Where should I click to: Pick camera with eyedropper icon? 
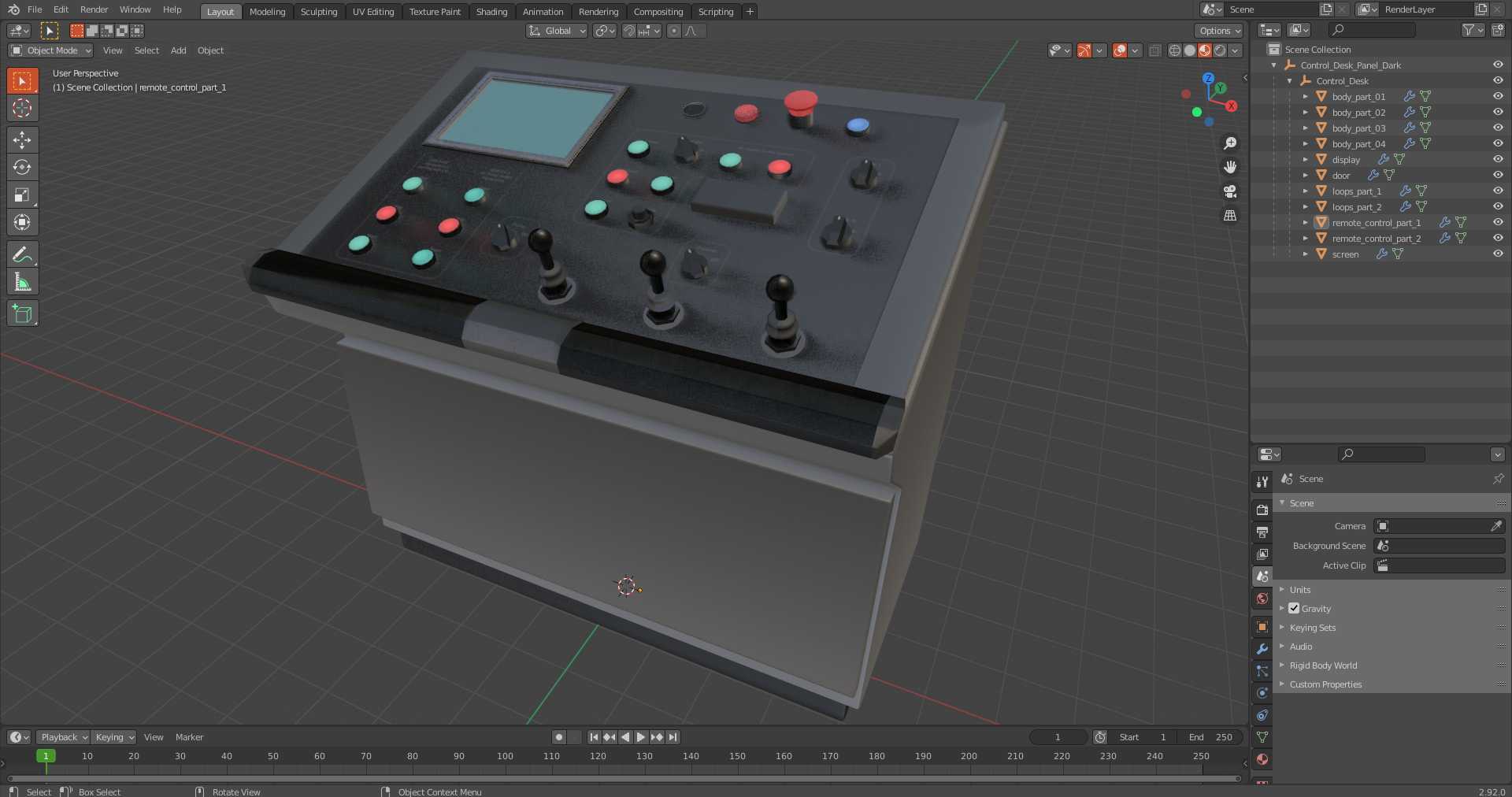(1496, 526)
